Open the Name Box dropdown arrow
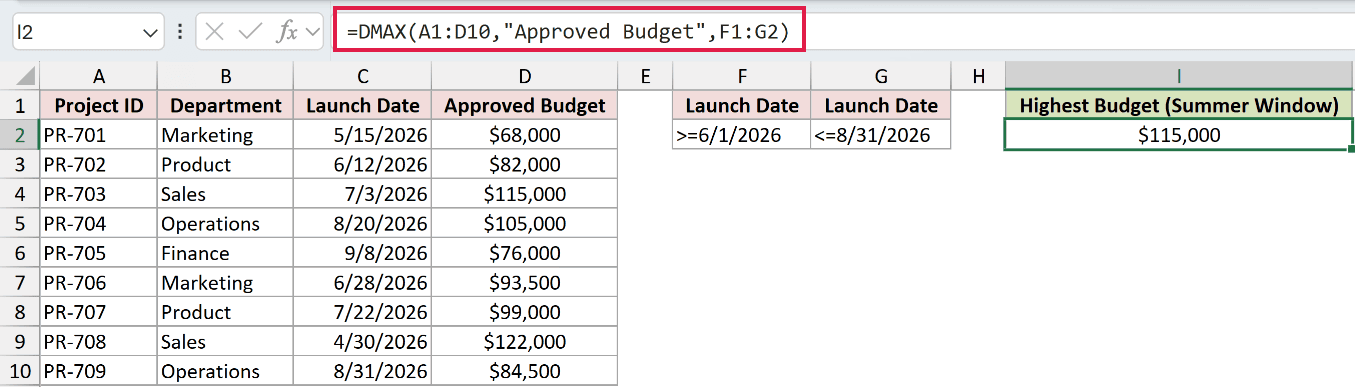1355x387 pixels. tap(151, 33)
